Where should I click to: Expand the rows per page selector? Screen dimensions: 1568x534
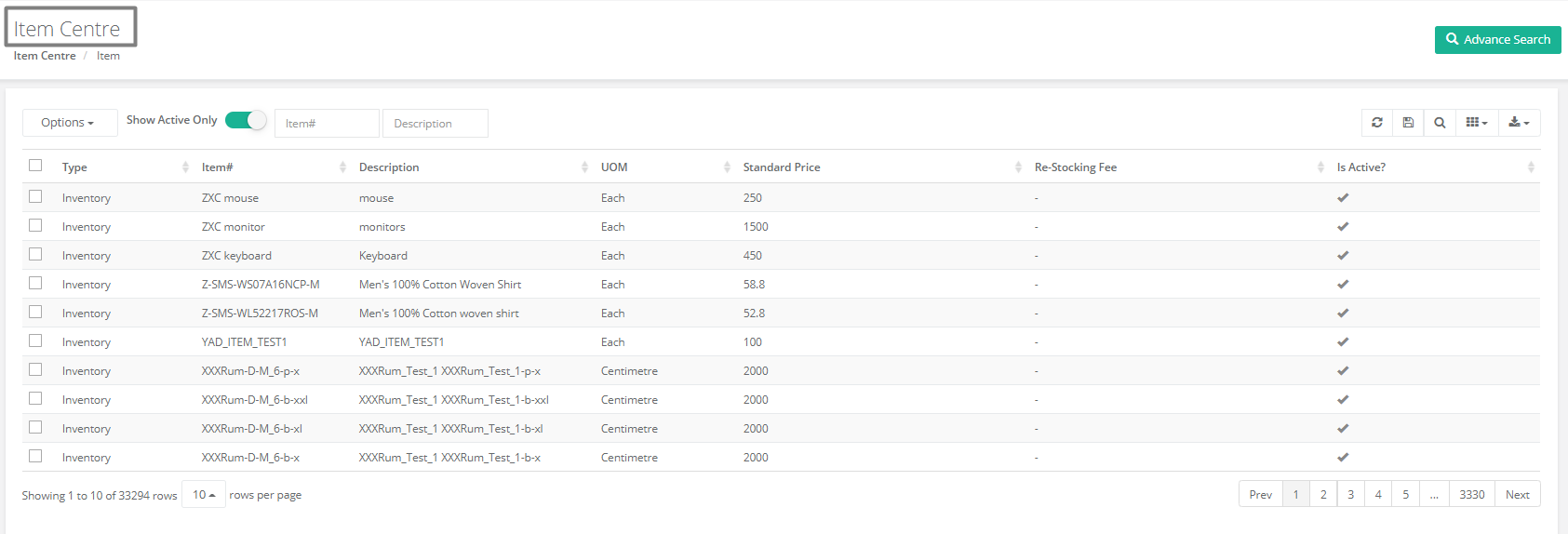204,495
